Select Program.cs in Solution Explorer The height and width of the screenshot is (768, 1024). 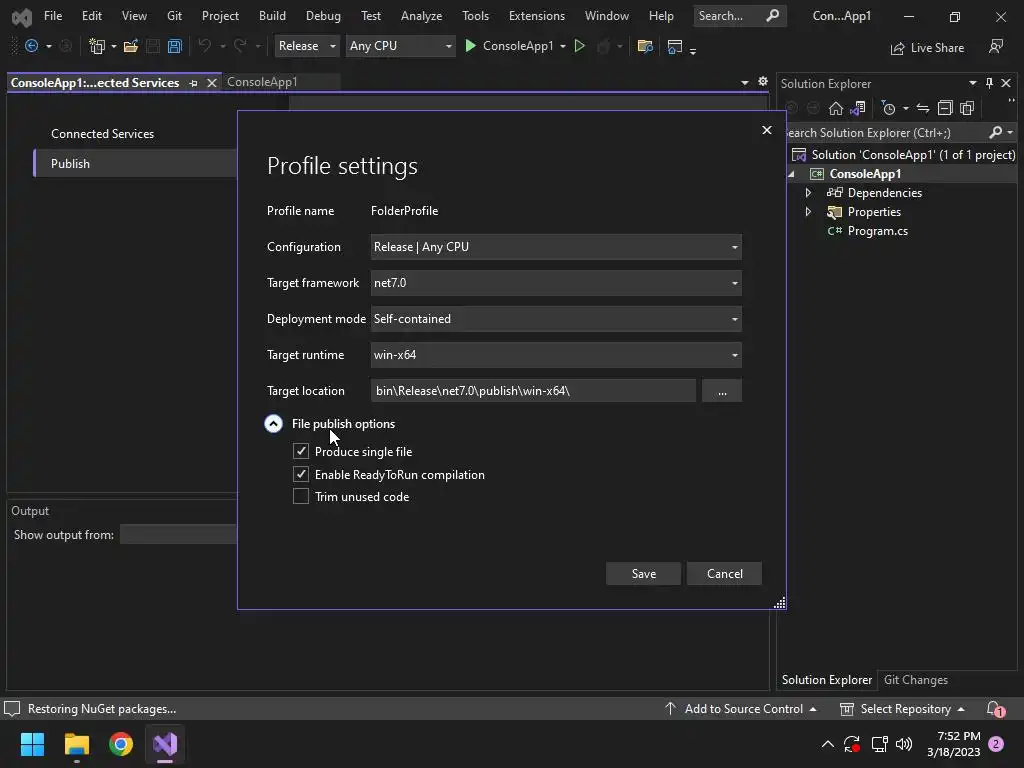[x=877, y=231]
